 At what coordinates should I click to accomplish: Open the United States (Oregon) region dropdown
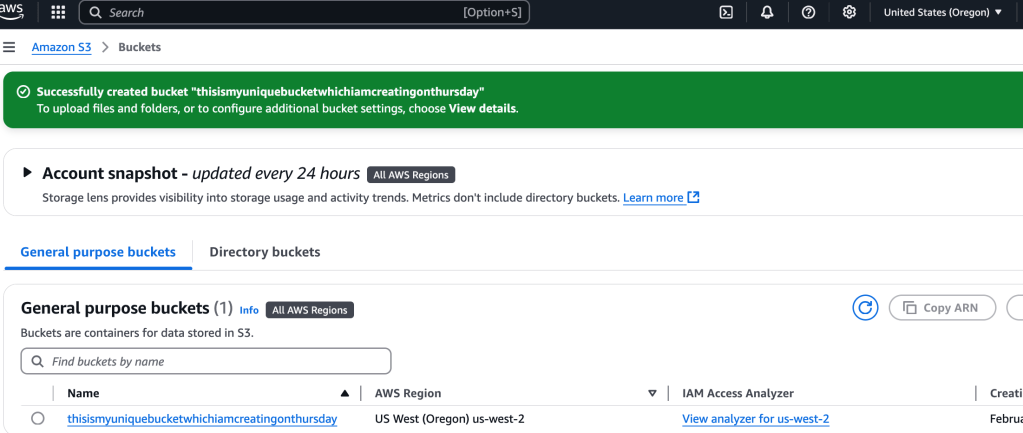[942, 12]
